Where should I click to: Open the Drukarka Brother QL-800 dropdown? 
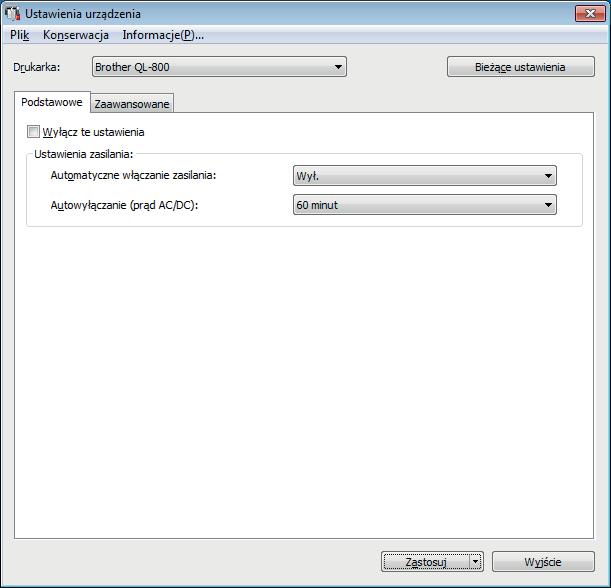(x=219, y=67)
